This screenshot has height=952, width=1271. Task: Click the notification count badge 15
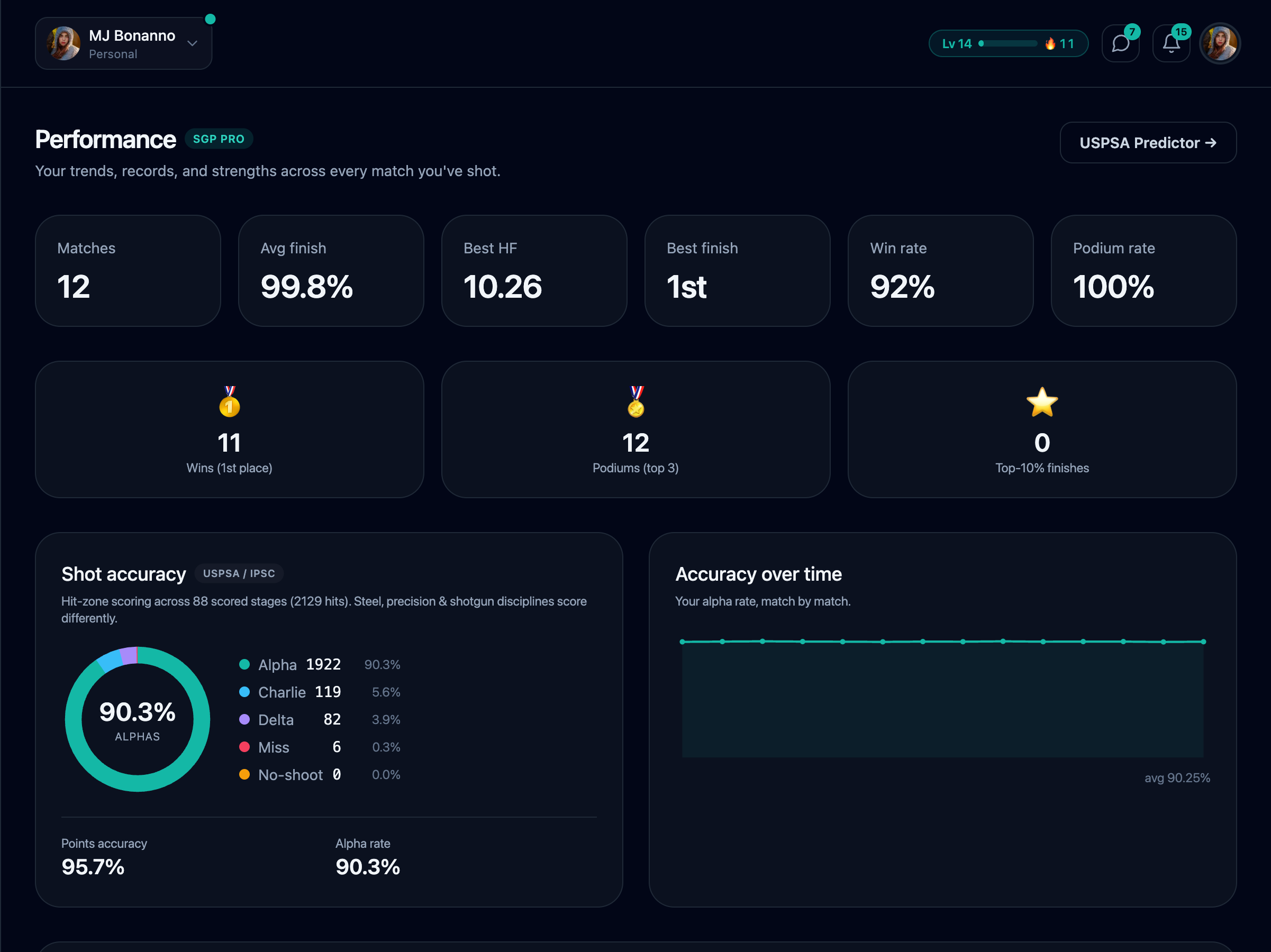1181,32
